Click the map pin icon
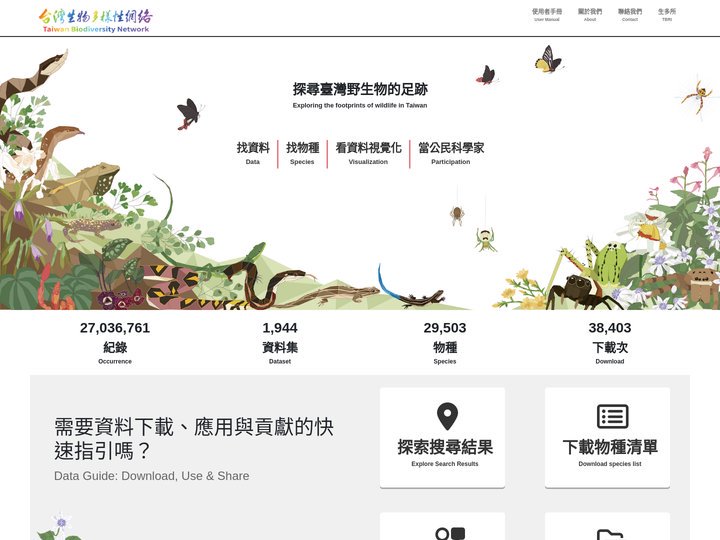Image resolution: width=720 pixels, height=540 pixels. pos(447,416)
